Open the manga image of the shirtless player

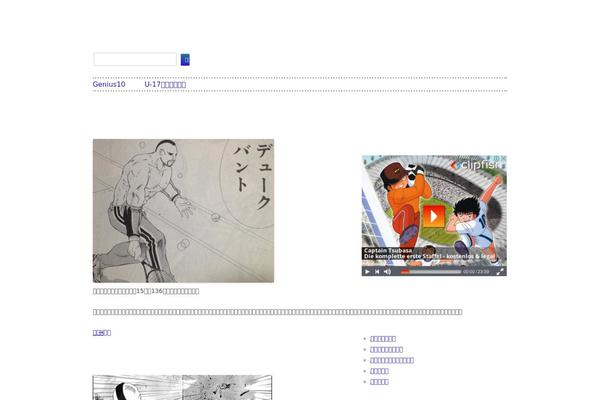[183, 211]
